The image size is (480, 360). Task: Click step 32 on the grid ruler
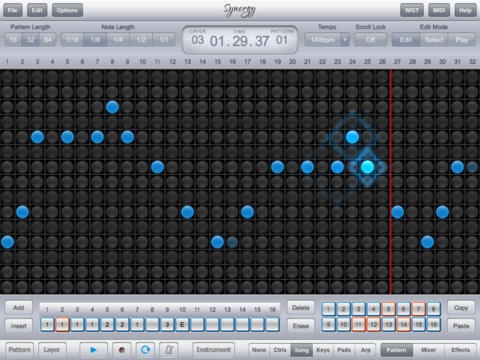[472, 61]
